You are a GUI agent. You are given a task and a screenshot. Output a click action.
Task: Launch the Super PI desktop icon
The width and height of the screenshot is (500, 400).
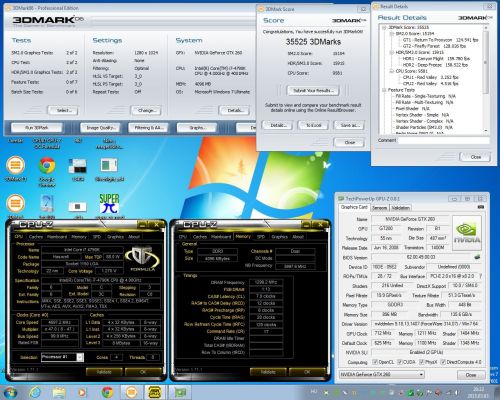coord(109,204)
